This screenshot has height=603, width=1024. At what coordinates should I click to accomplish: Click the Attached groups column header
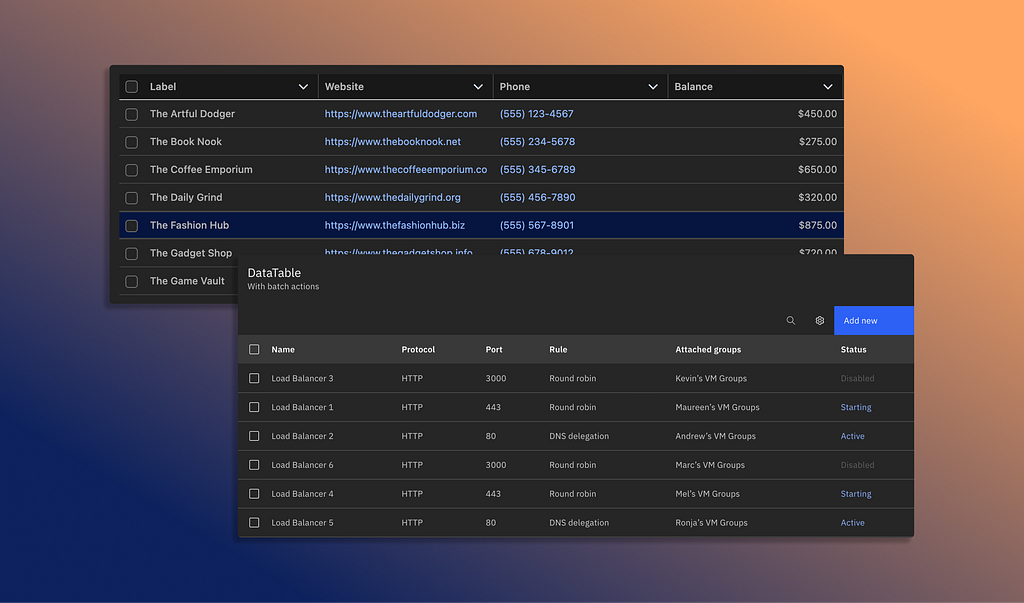tap(708, 350)
